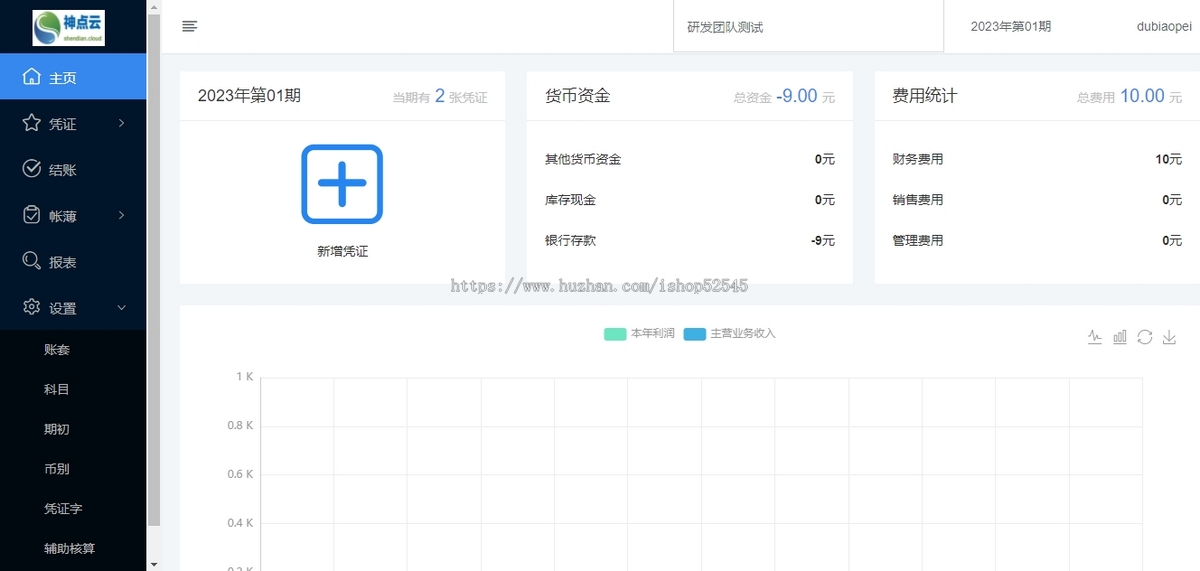Open the 币别 settings submenu
This screenshot has width=1200, height=571.
coord(73,469)
